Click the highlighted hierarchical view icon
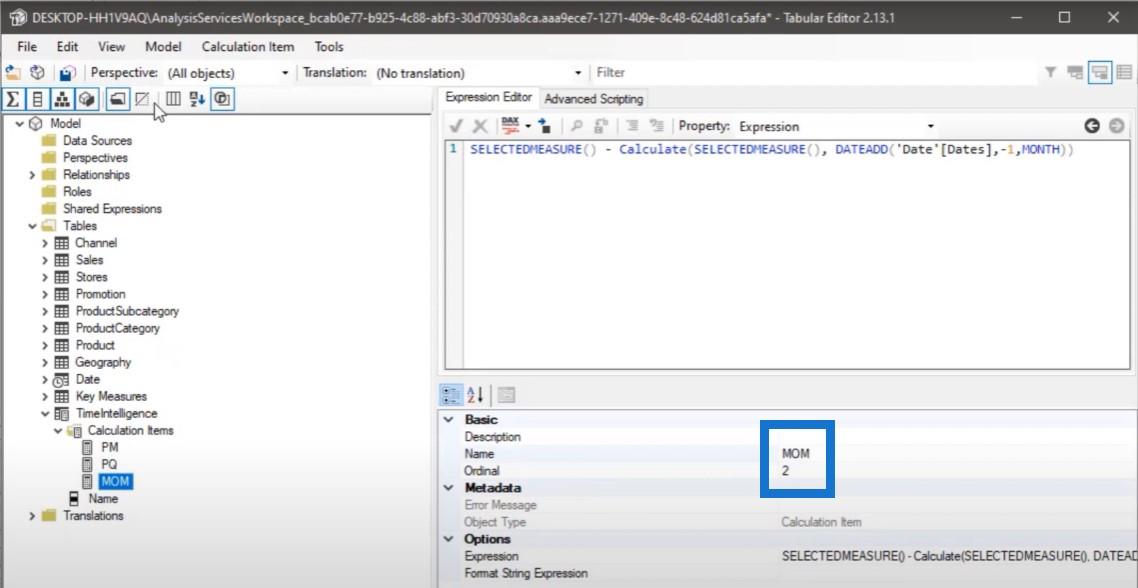Screen dimensions: 1138x588 [x=1100, y=73]
